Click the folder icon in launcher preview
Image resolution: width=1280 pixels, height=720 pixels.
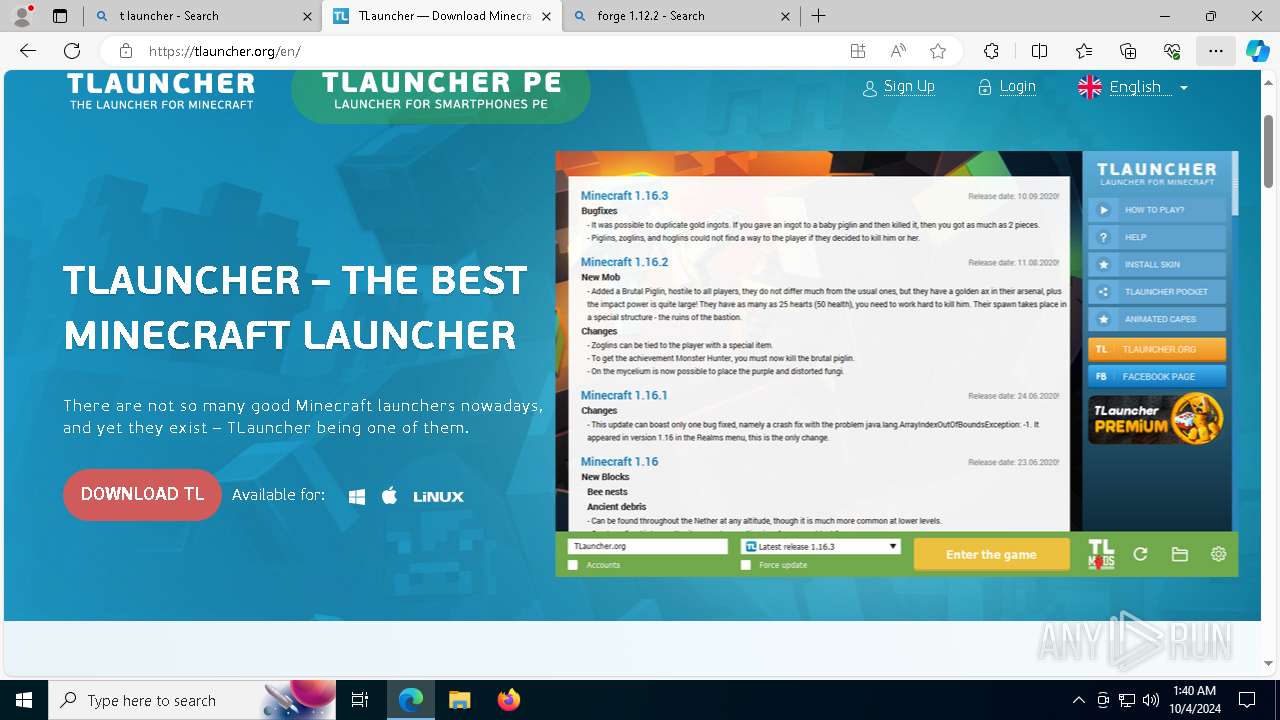[1180, 554]
